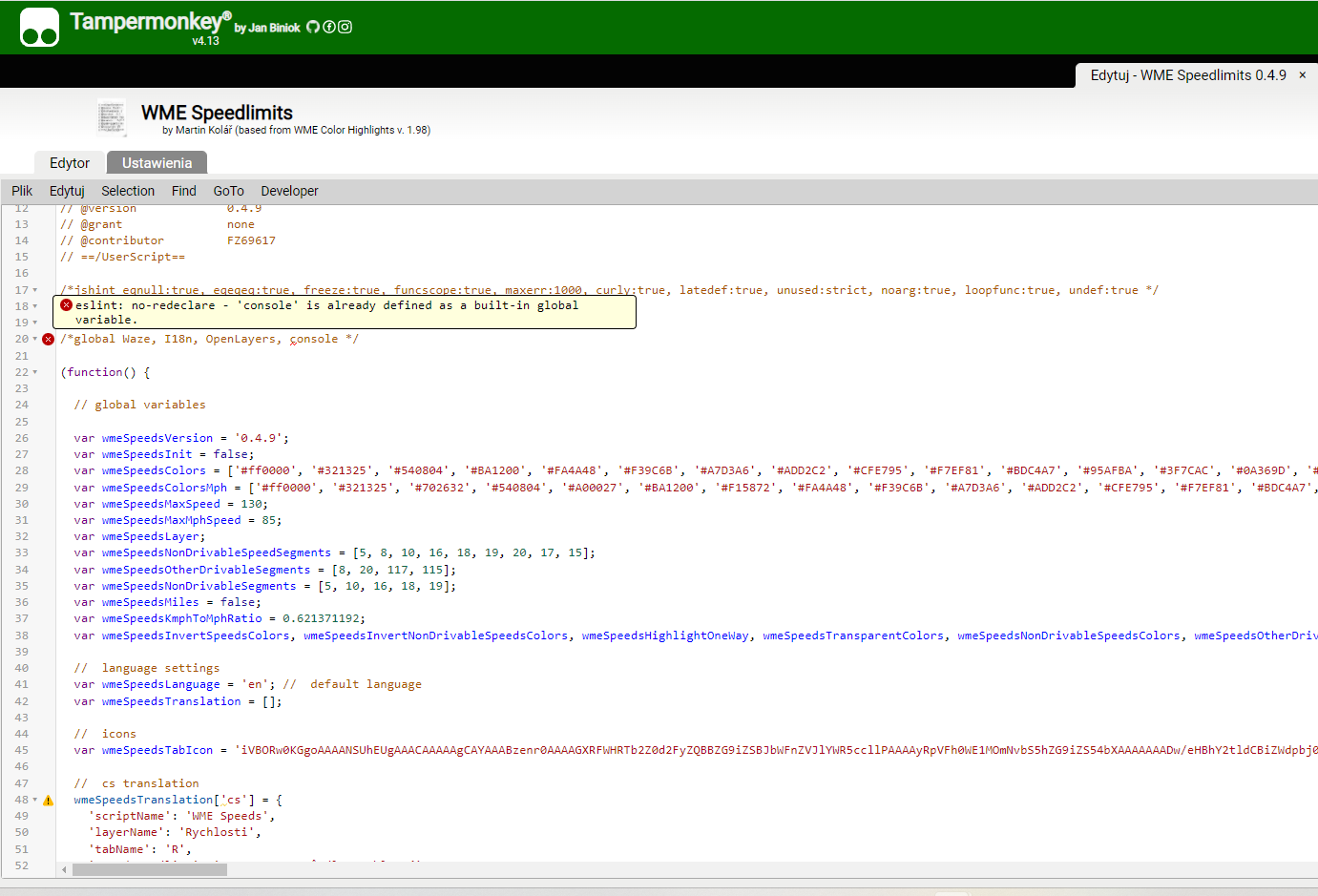The image size is (1318, 896).
Task: Click the wmeSpeedsColors array on line 28
Action: [696, 470]
